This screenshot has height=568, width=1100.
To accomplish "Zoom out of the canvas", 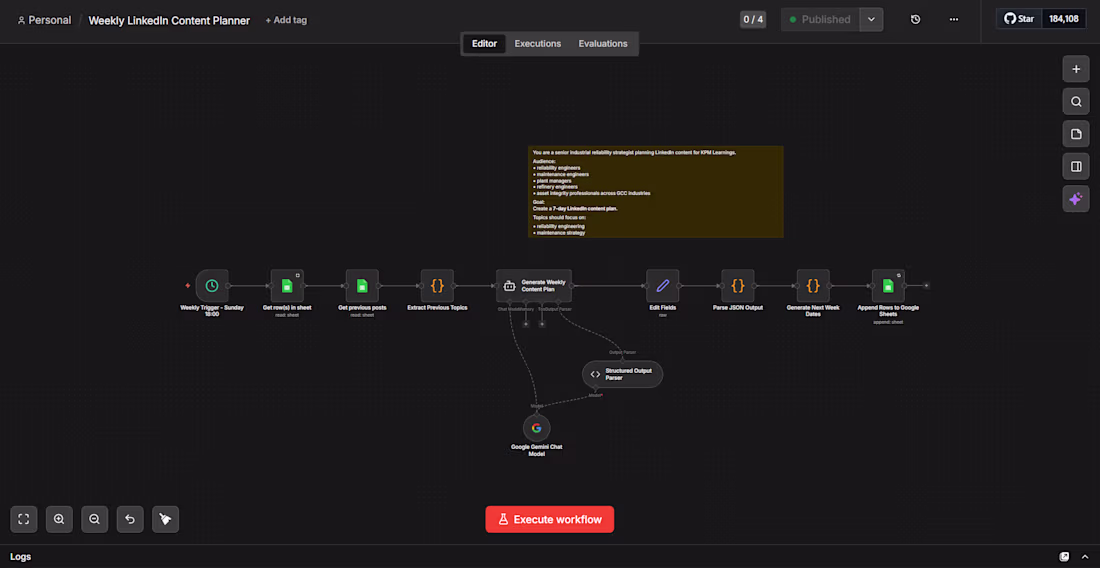I will [94, 519].
